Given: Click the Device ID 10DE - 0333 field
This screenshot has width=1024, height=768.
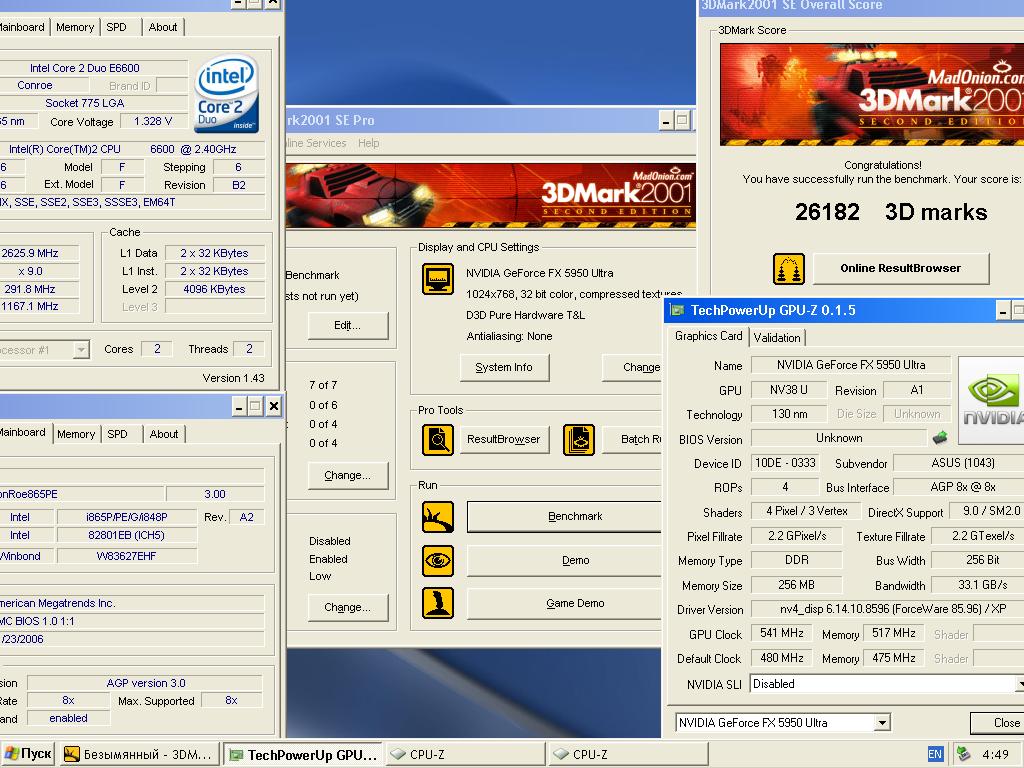Looking at the screenshot, I should [785, 463].
